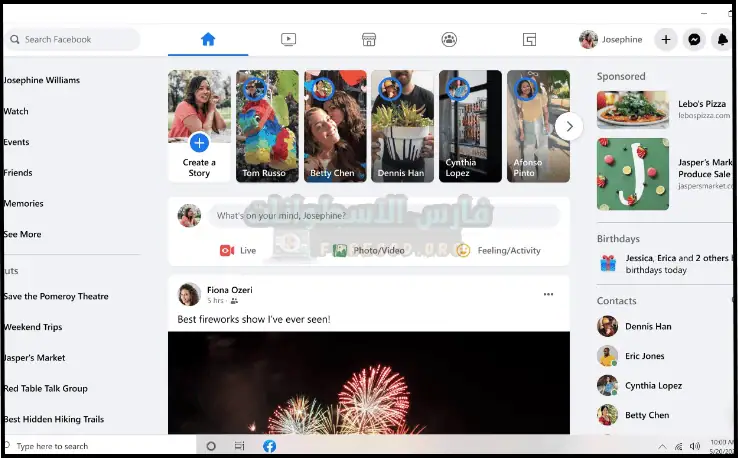Open the Messenger icon in top bar
738x458 pixels.
694,40
